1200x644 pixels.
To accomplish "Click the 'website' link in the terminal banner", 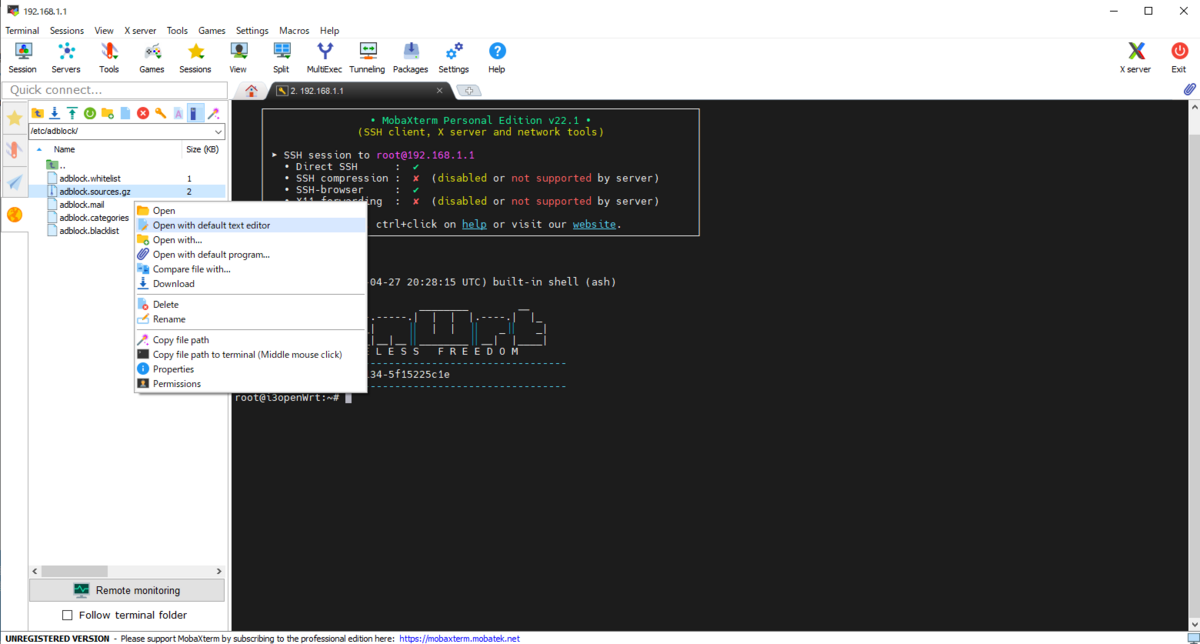I will point(594,224).
